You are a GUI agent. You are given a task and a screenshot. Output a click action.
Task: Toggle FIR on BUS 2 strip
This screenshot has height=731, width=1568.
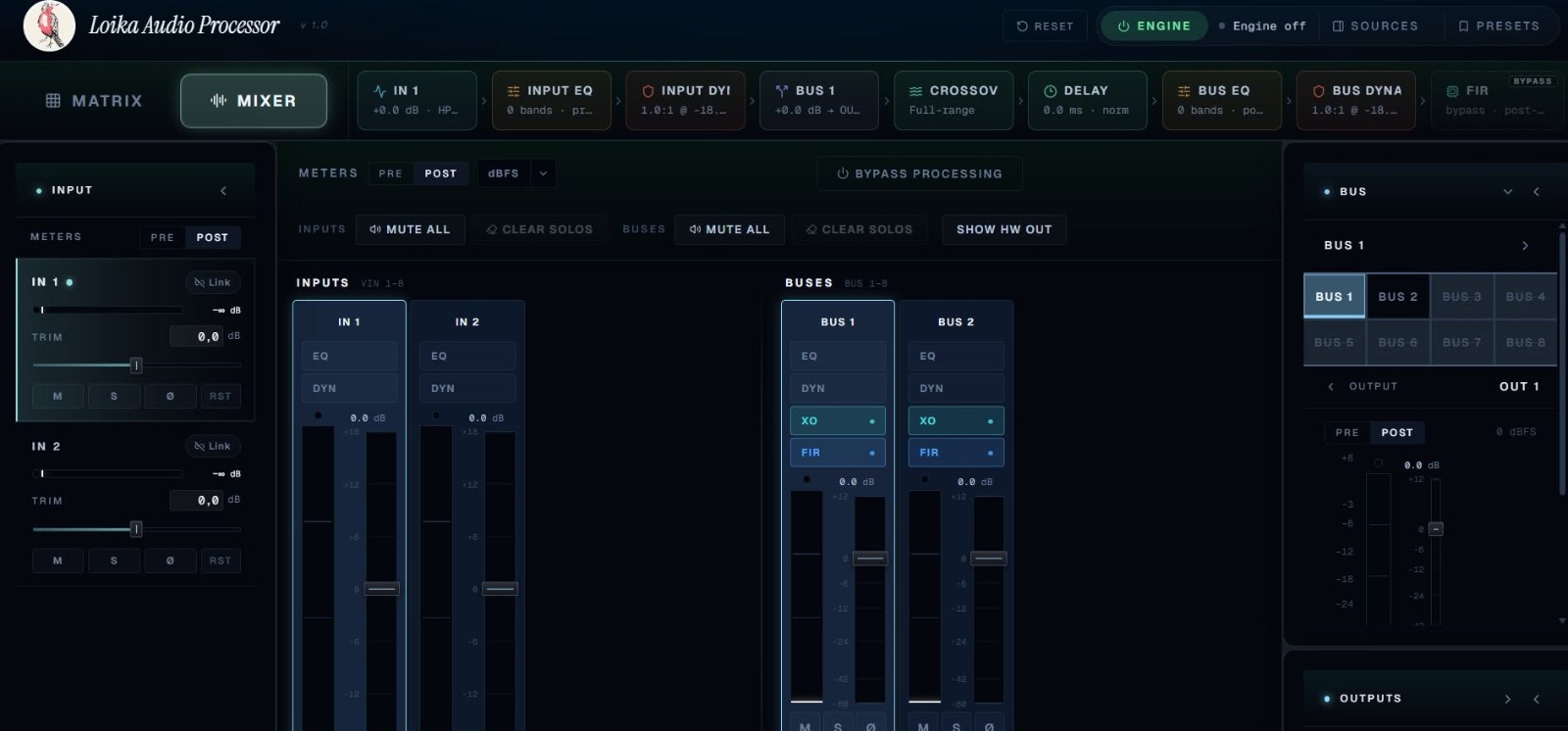click(x=956, y=453)
